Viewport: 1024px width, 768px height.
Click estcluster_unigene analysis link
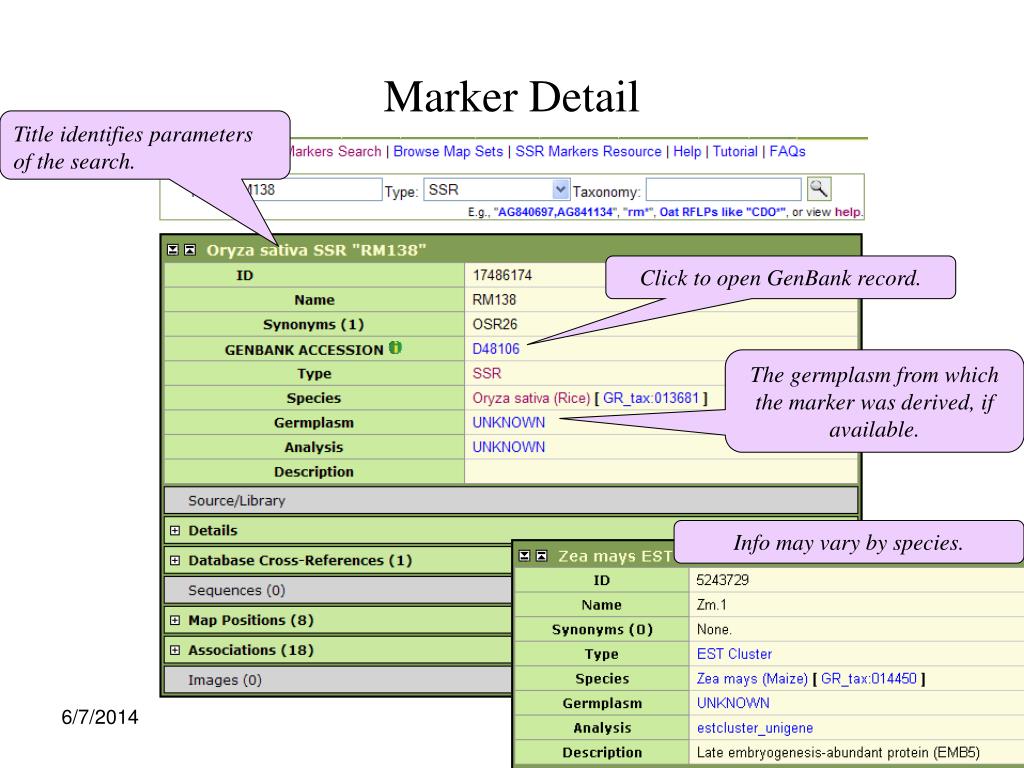(755, 728)
